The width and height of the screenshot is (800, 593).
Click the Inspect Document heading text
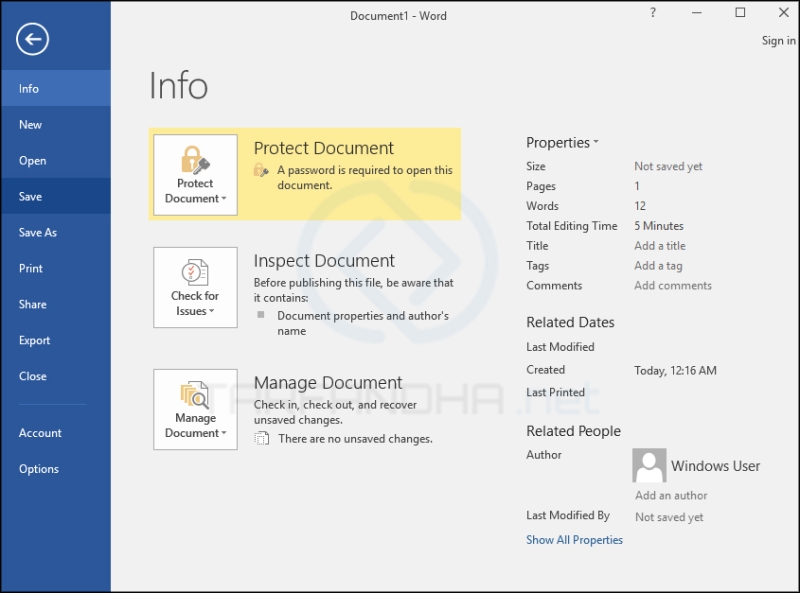pos(324,261)
